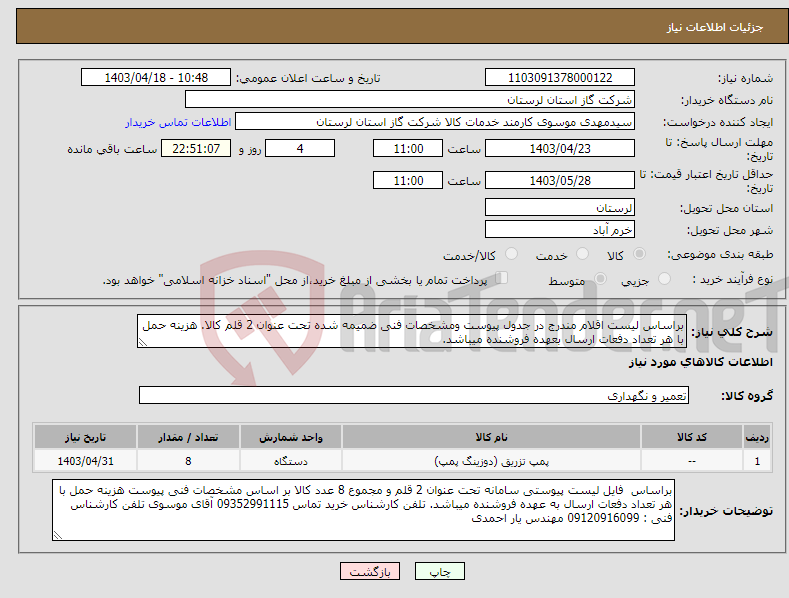Click the response deadline time 11:00 field
The image size is (789, 598).
tap(408, 148)
